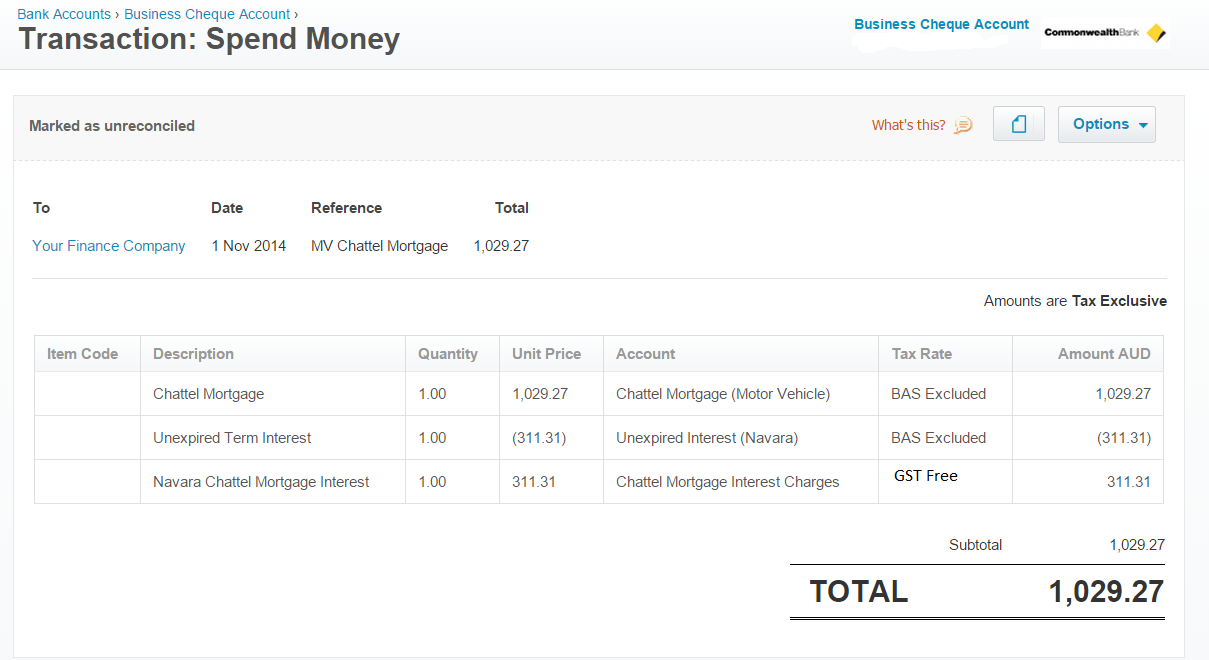Viewport: 1209px width, 660px height.
Task: Click the Item Code column header
Action: [82, 354]
